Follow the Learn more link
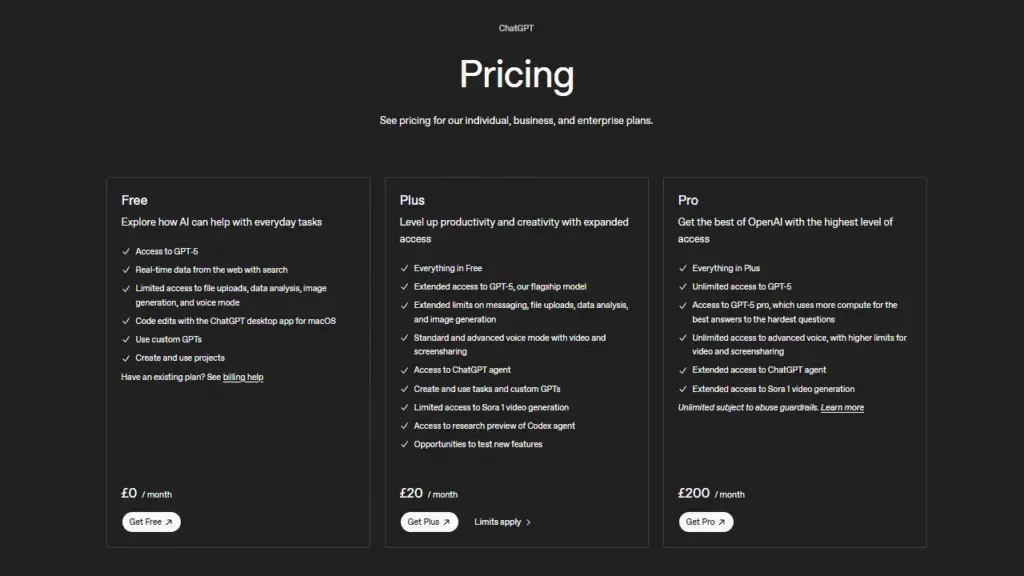The image size is (1024, 576). click(842, 408)
